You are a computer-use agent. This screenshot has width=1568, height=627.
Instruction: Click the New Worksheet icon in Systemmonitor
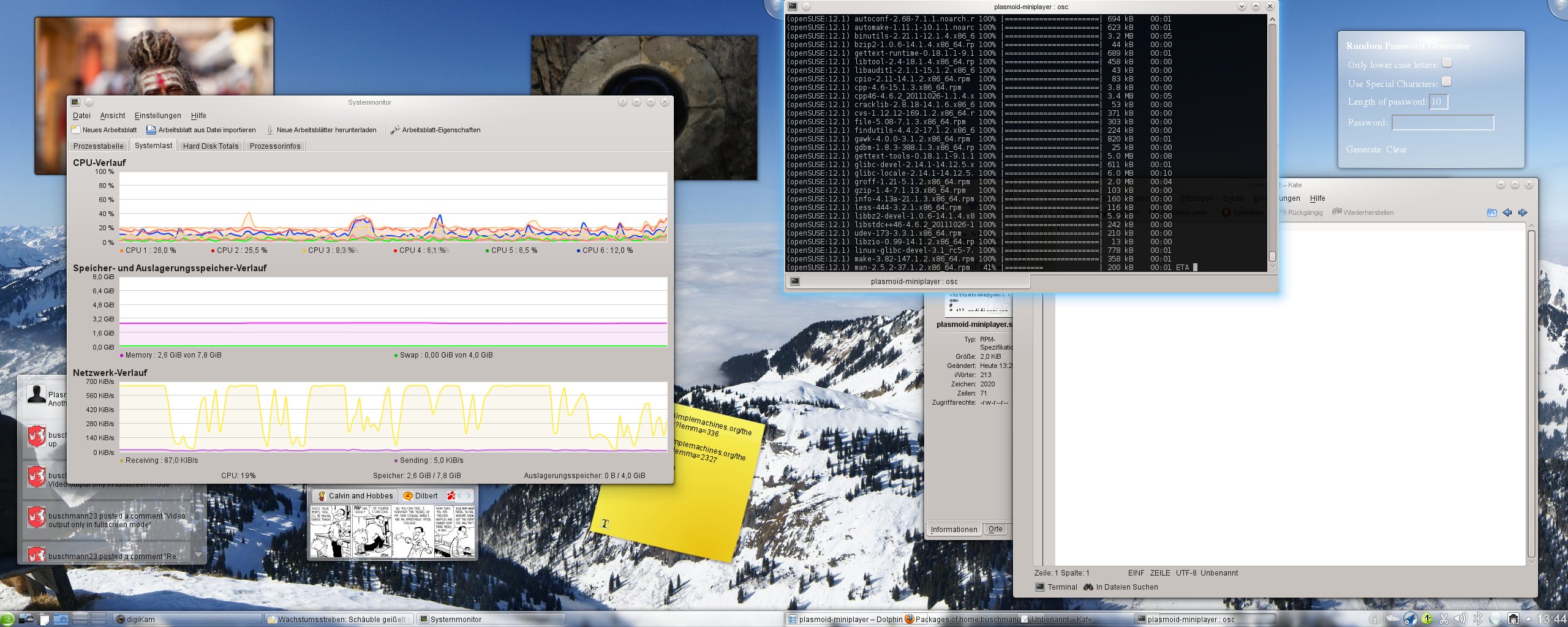tap(76, 130)
